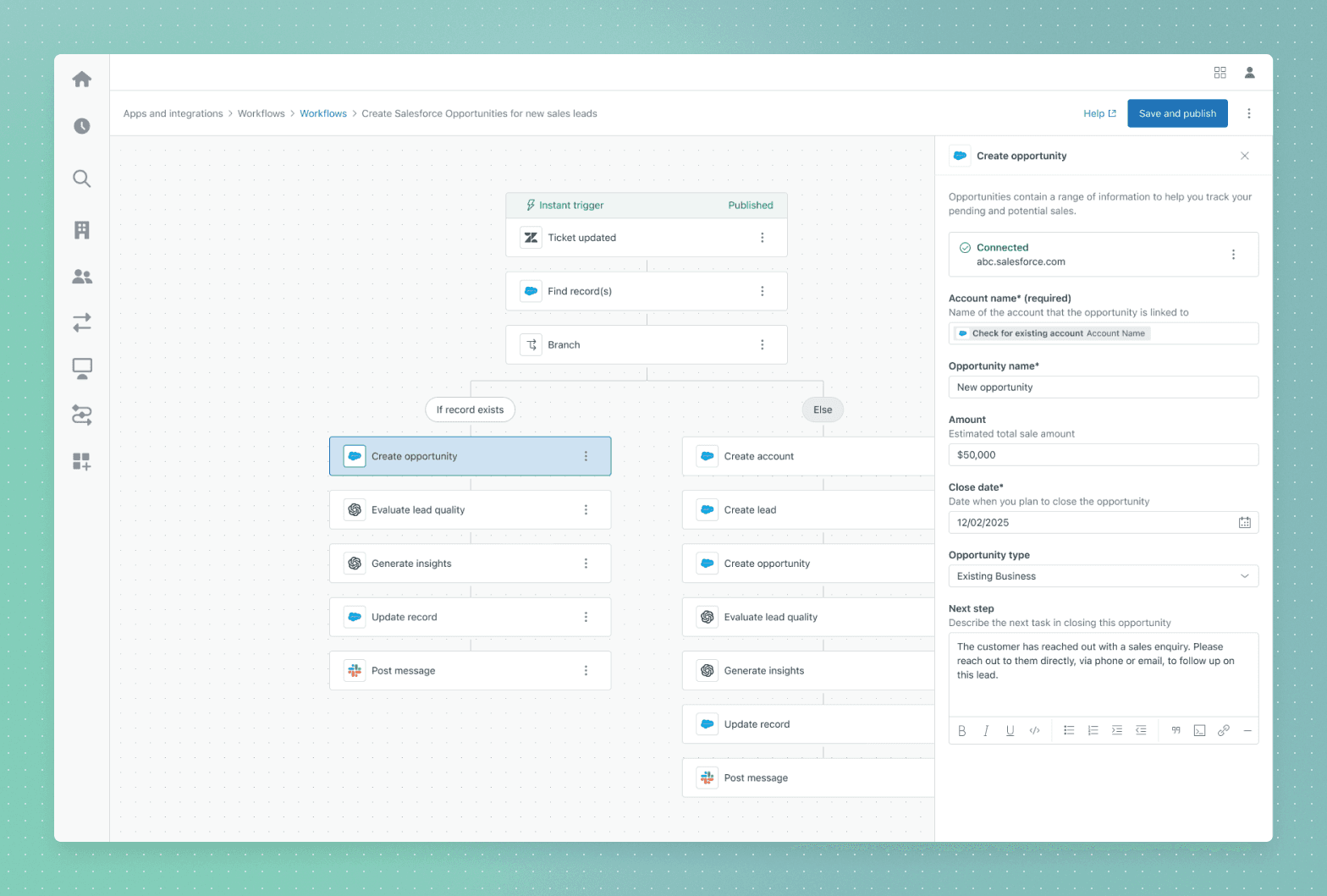The image size is (1327, 896).
Task: Open the blue Workflows breadcrumb link
Action: tap(323, 113)
